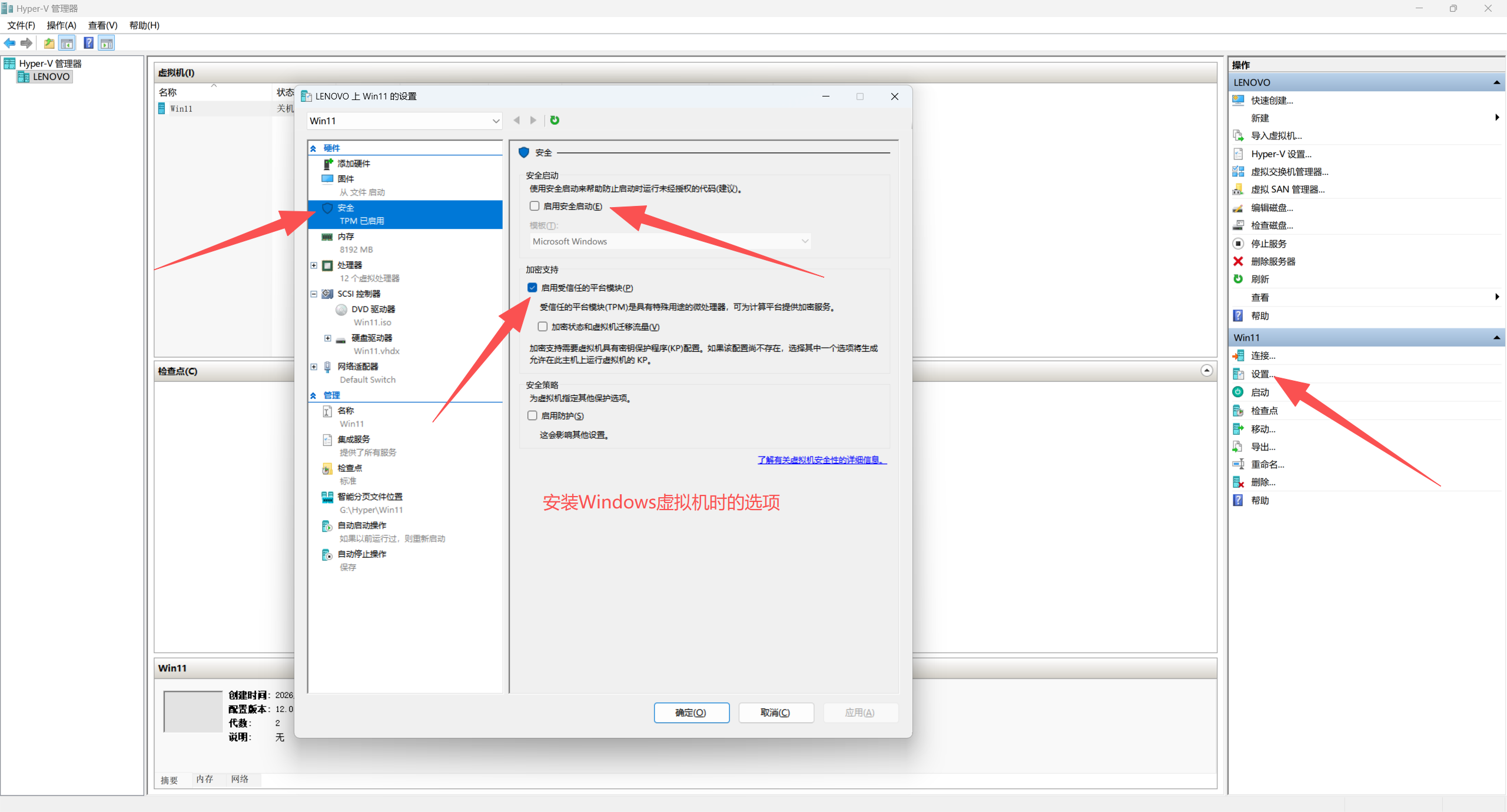Click 设置... under Win11 actions

tap(1263, 374)
